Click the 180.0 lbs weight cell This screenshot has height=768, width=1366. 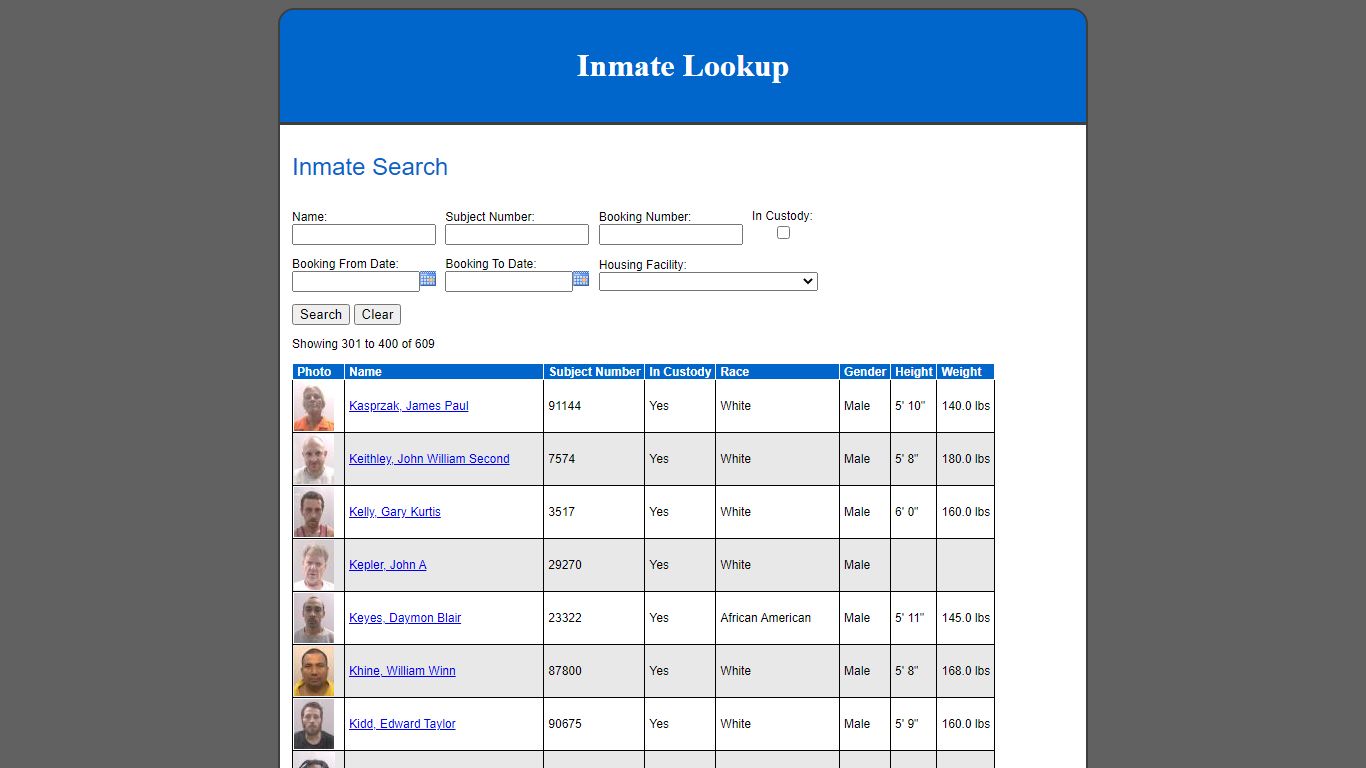(x=965, y=459)
